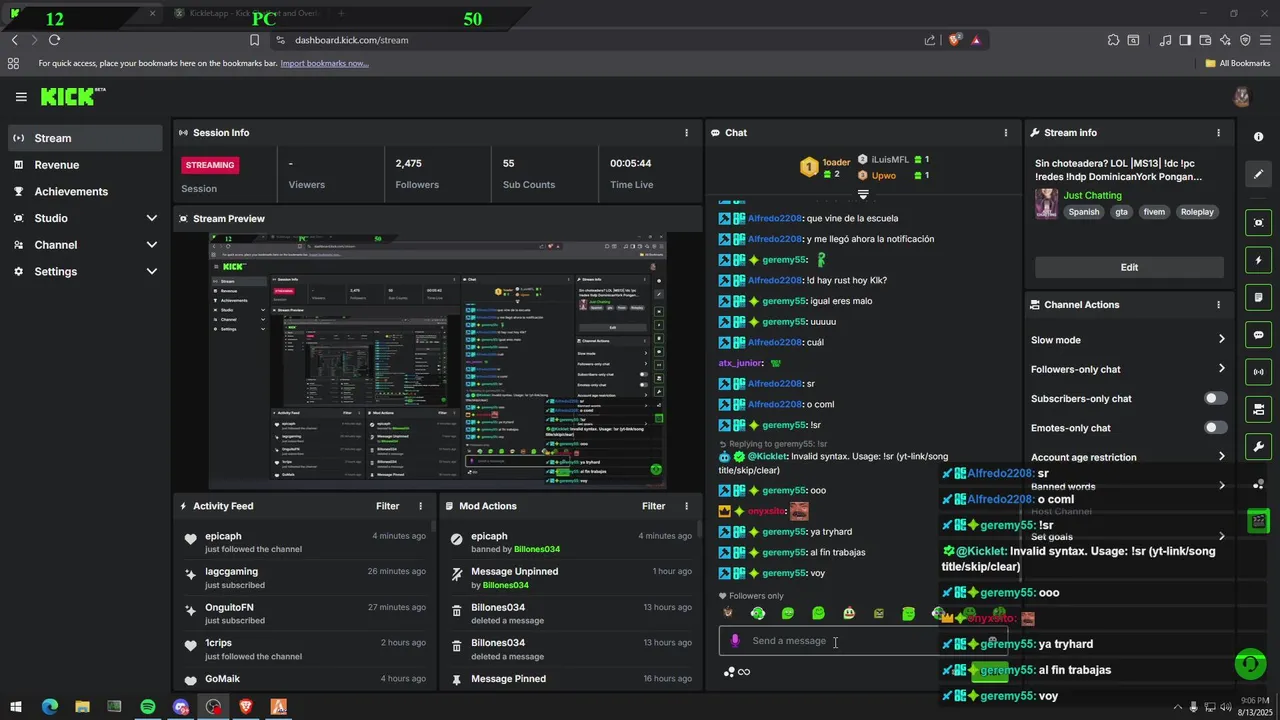Click the lightning bolt icon in right toolbar

click(1258, 260)
